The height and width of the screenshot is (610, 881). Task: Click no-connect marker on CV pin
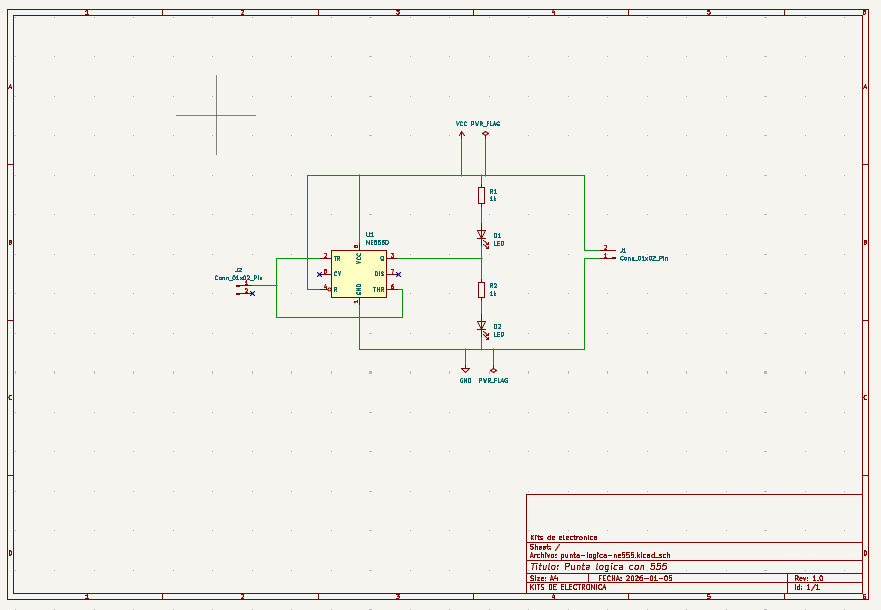pos(320,274)
